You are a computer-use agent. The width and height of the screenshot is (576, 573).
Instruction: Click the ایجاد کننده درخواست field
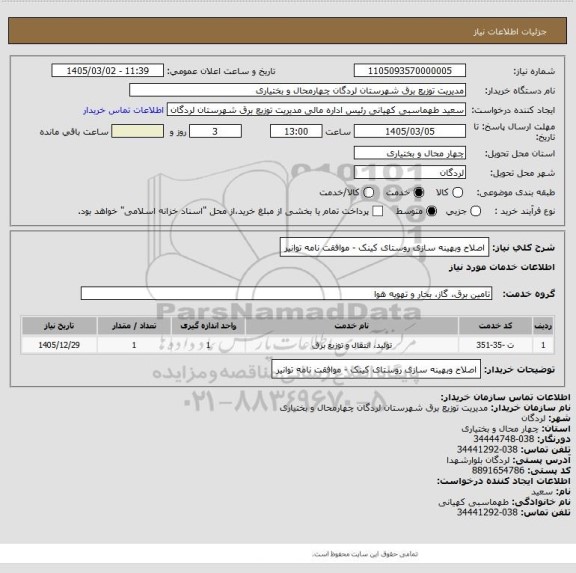point(316,110)
